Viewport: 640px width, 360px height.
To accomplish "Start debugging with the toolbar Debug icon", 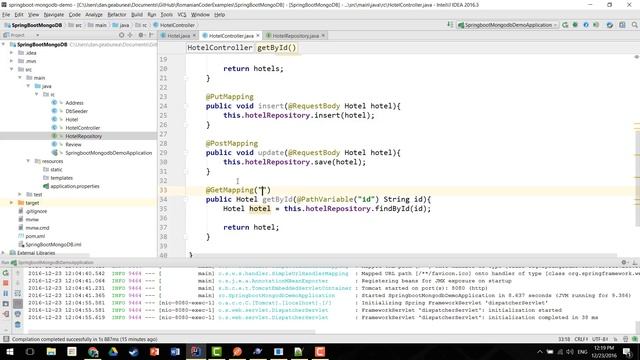I will 576,25.
